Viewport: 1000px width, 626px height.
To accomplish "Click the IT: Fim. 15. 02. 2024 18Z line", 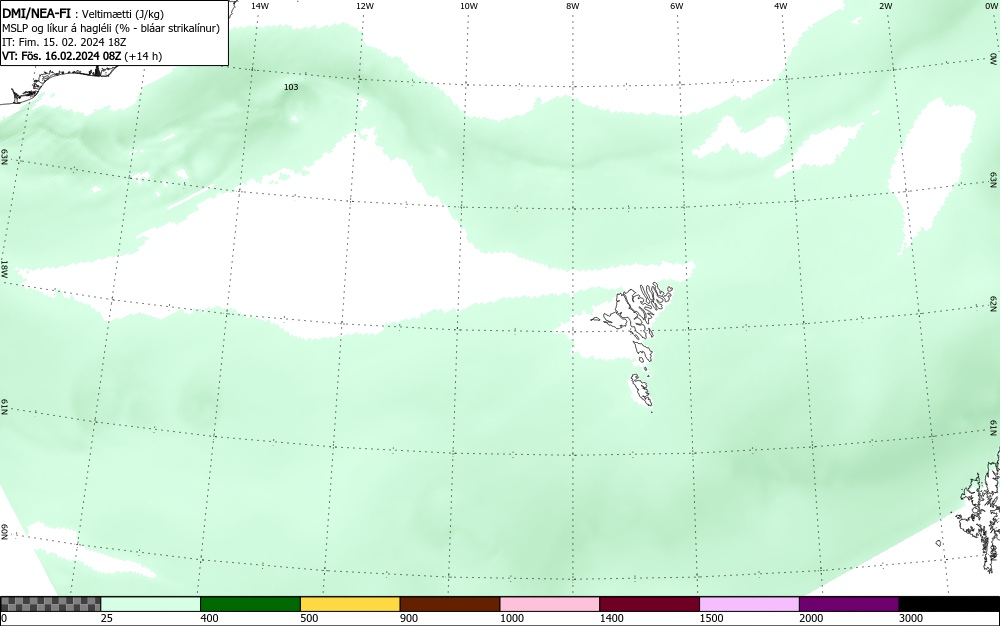I will [x=64, y=42].
